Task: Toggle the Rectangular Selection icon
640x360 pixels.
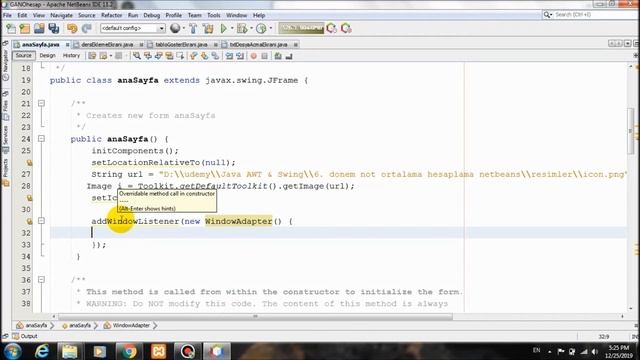Action: [180, 56]
